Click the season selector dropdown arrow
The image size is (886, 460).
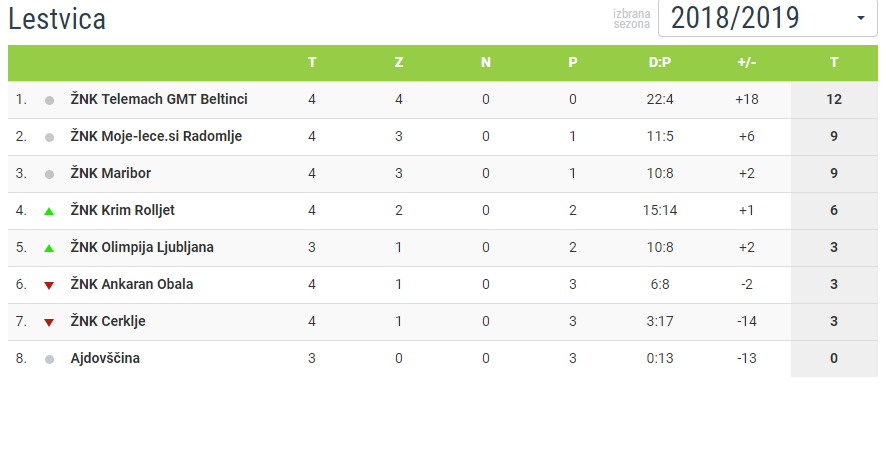(861, 19)
